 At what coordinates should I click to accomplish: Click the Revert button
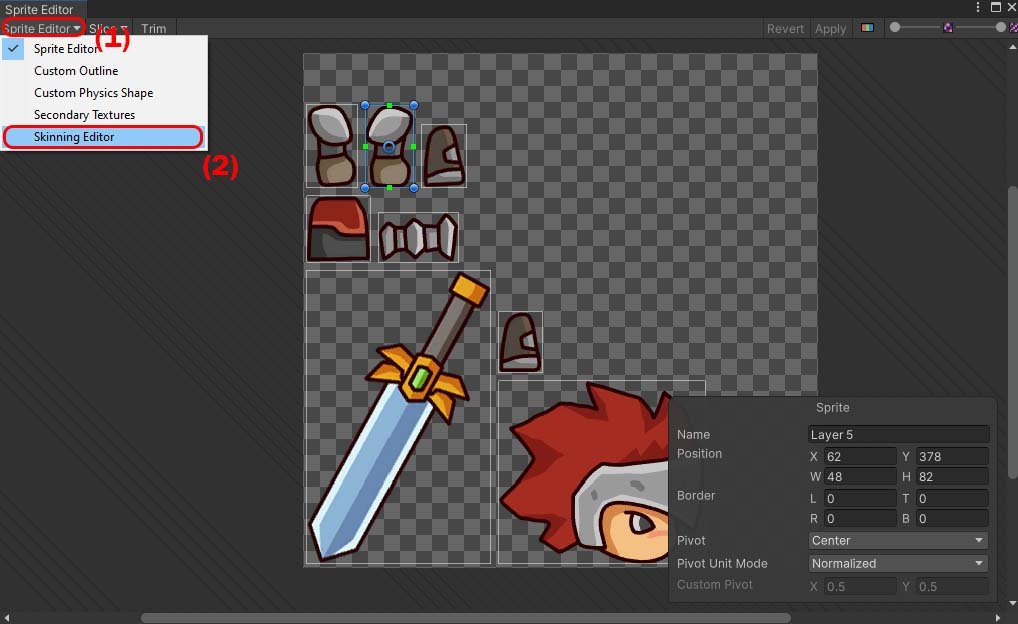point(785,29)
